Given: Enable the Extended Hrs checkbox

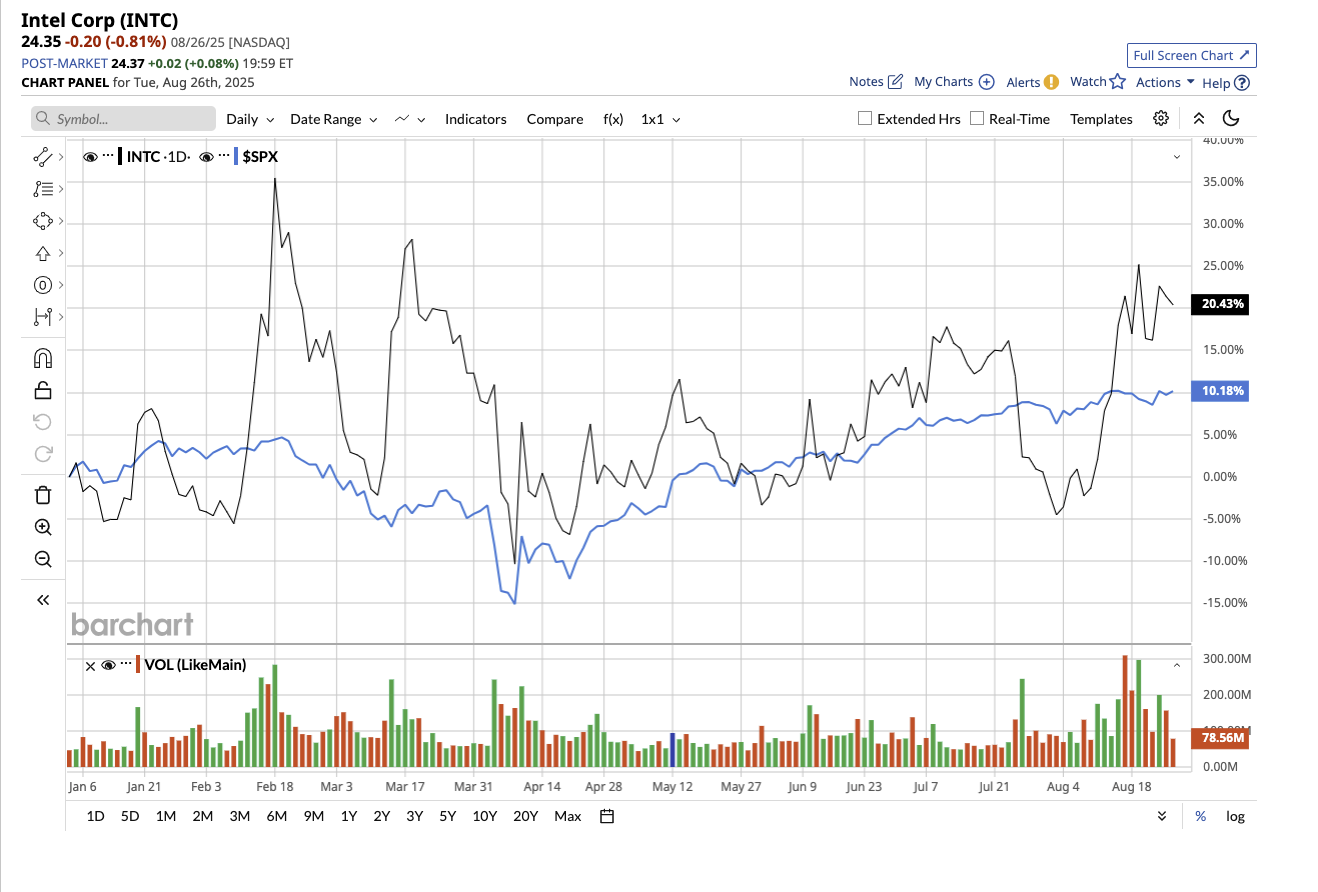Looking at the screenshot, I should click(x=865, y=118).
